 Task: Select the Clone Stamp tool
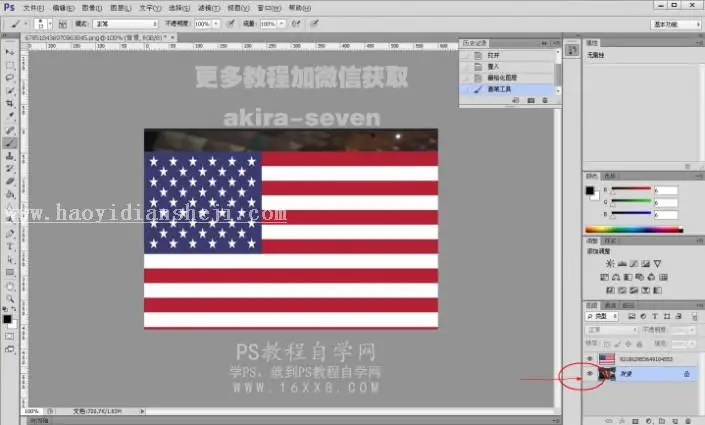point(9,156)
